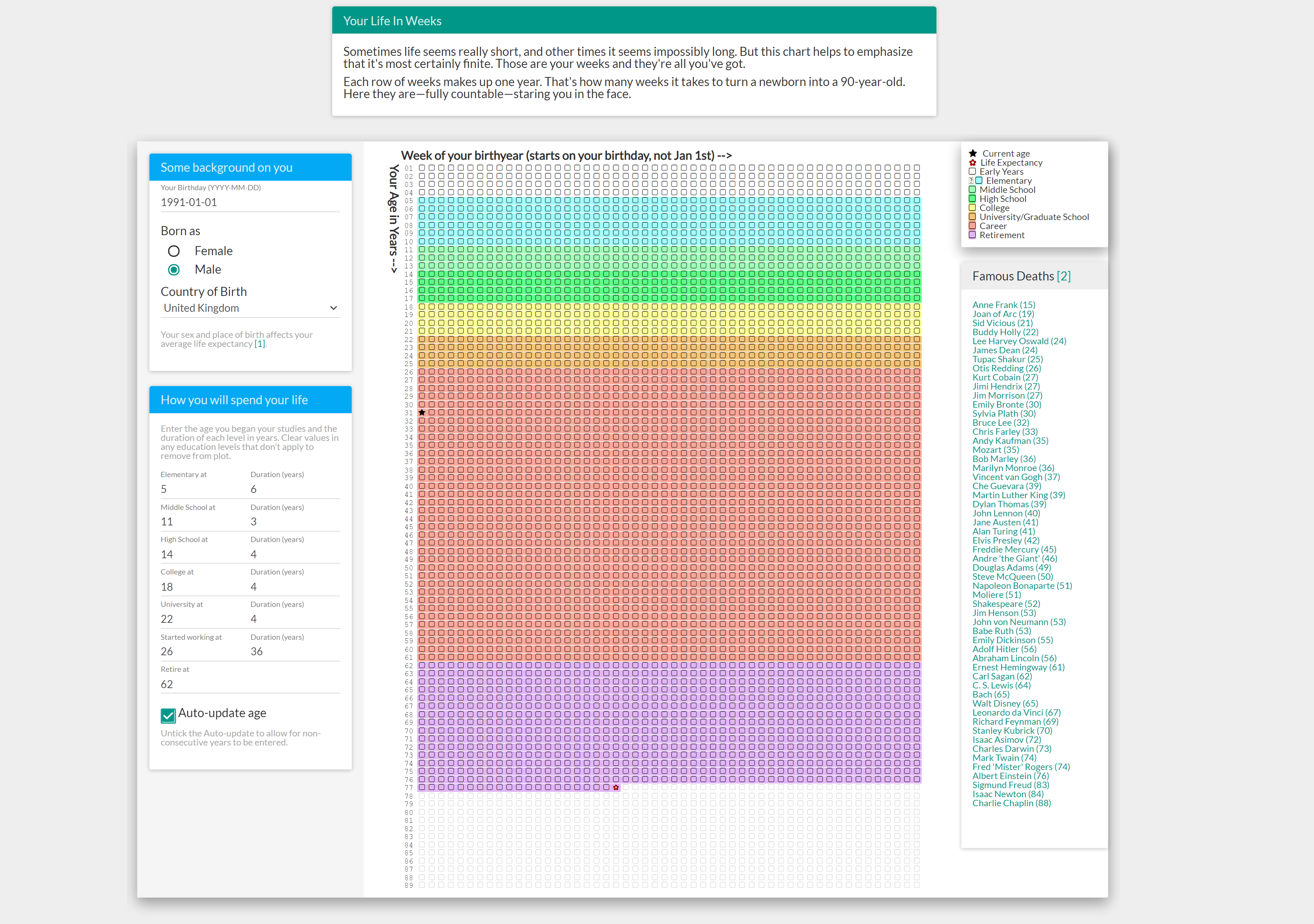Click the dropdown arrow next to United Kingdom
Viewport: 1314px width, 924px height.
334,308
